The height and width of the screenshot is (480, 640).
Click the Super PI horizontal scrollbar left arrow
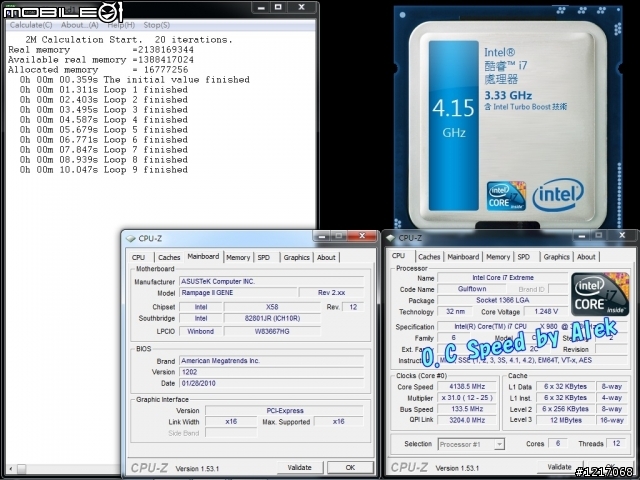[x=11, y=469]
